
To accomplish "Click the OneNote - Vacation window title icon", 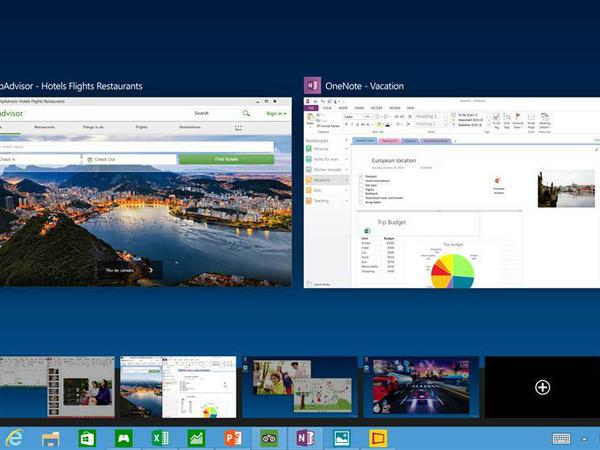I will [312, 86].
